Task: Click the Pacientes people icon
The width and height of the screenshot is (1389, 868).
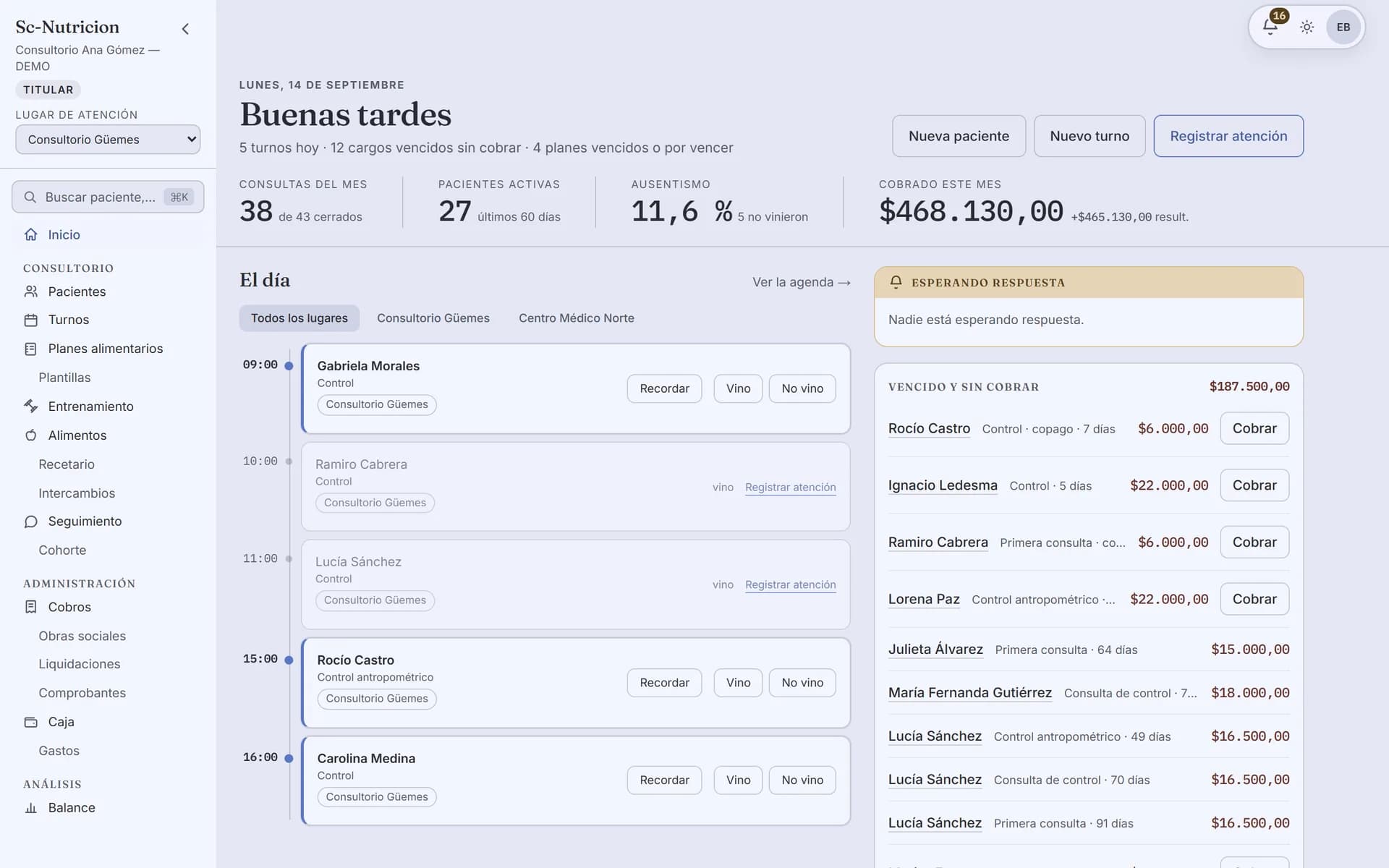Action: [x=30, y=292]
